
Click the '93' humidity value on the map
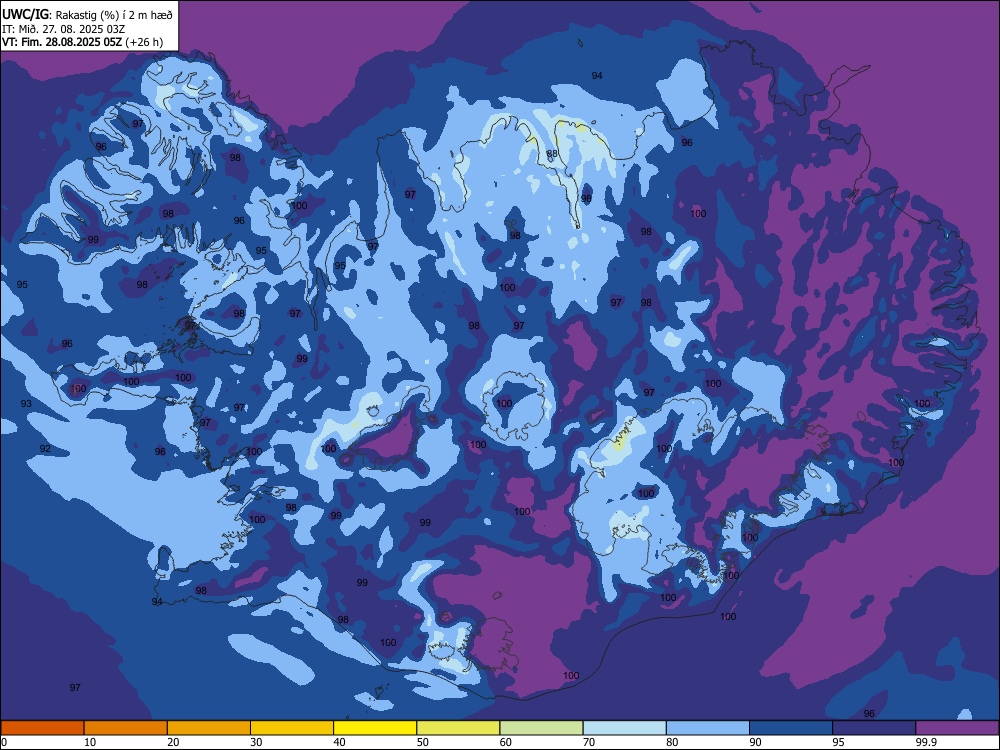26,404
